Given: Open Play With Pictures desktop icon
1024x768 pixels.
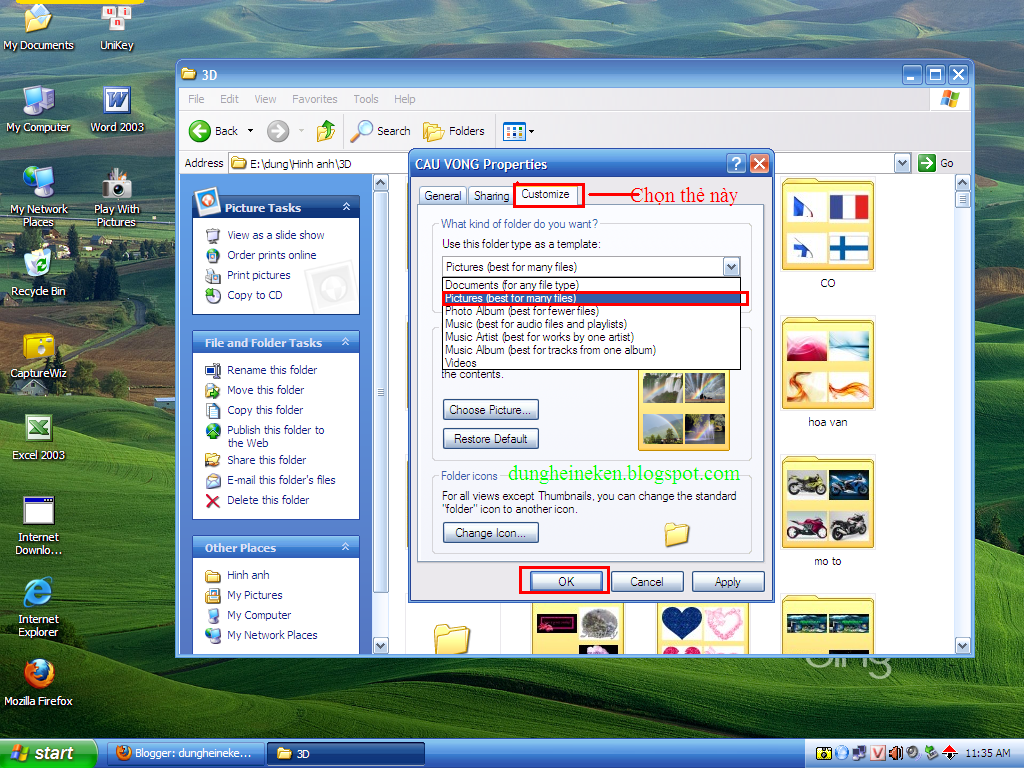Looking at the screenshot, I should pos(117,196).
